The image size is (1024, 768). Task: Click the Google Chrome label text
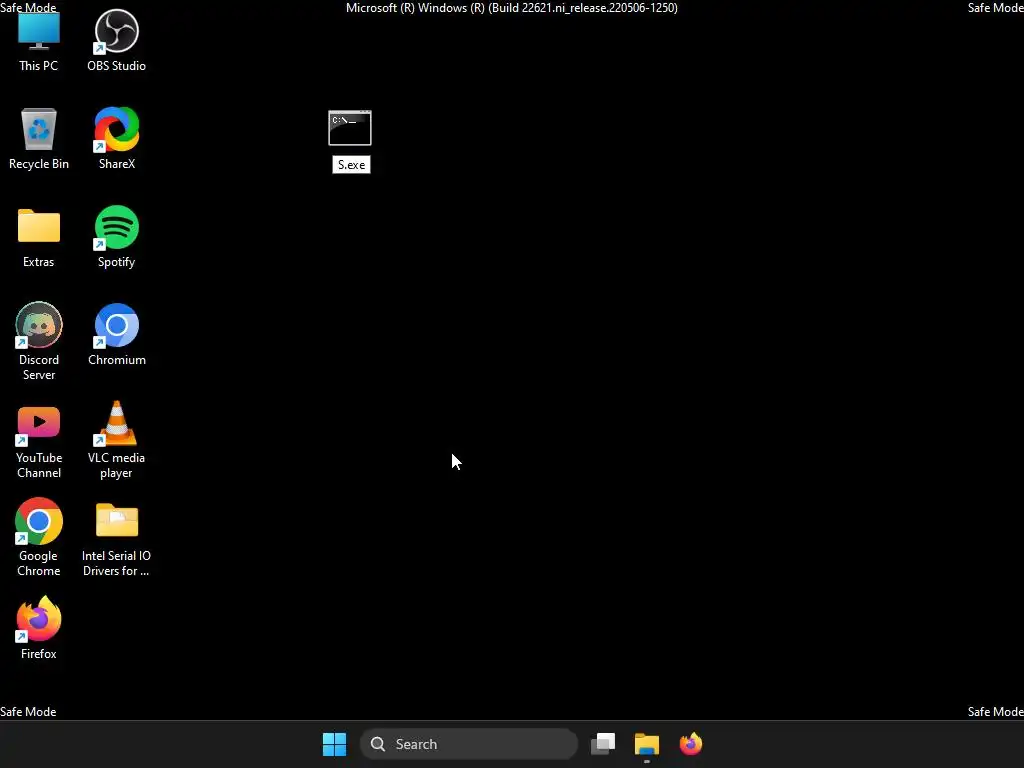tap(39, 563)
